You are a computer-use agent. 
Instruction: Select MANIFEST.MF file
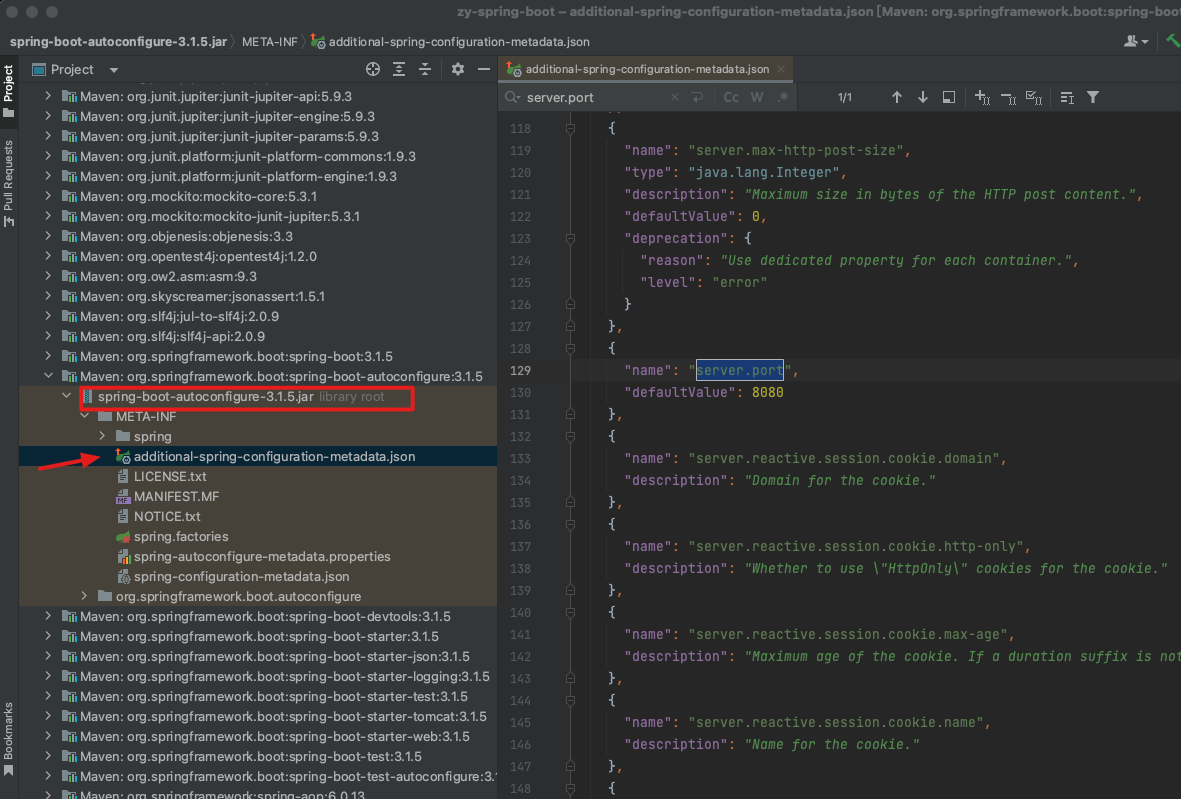[x=176, y=496]
